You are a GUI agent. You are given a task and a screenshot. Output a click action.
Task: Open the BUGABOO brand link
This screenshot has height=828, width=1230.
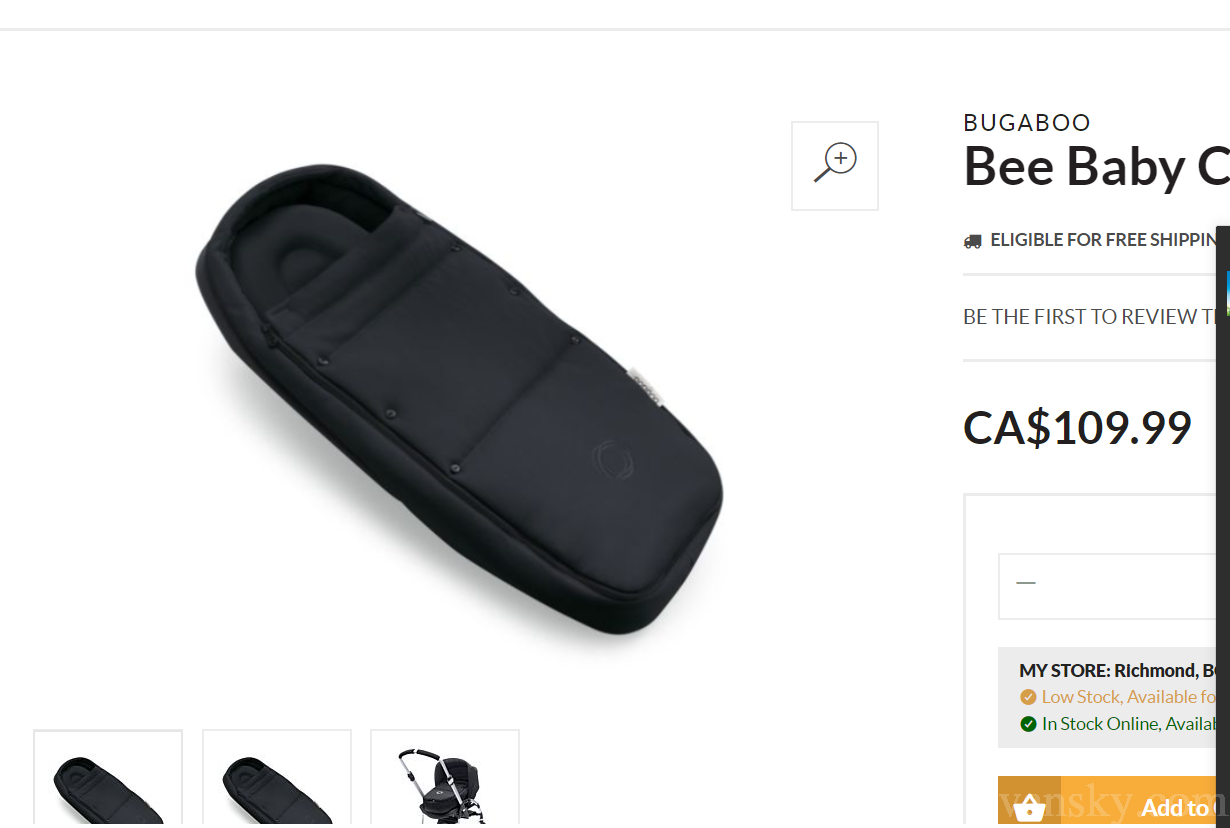[x=1027, y=122]
